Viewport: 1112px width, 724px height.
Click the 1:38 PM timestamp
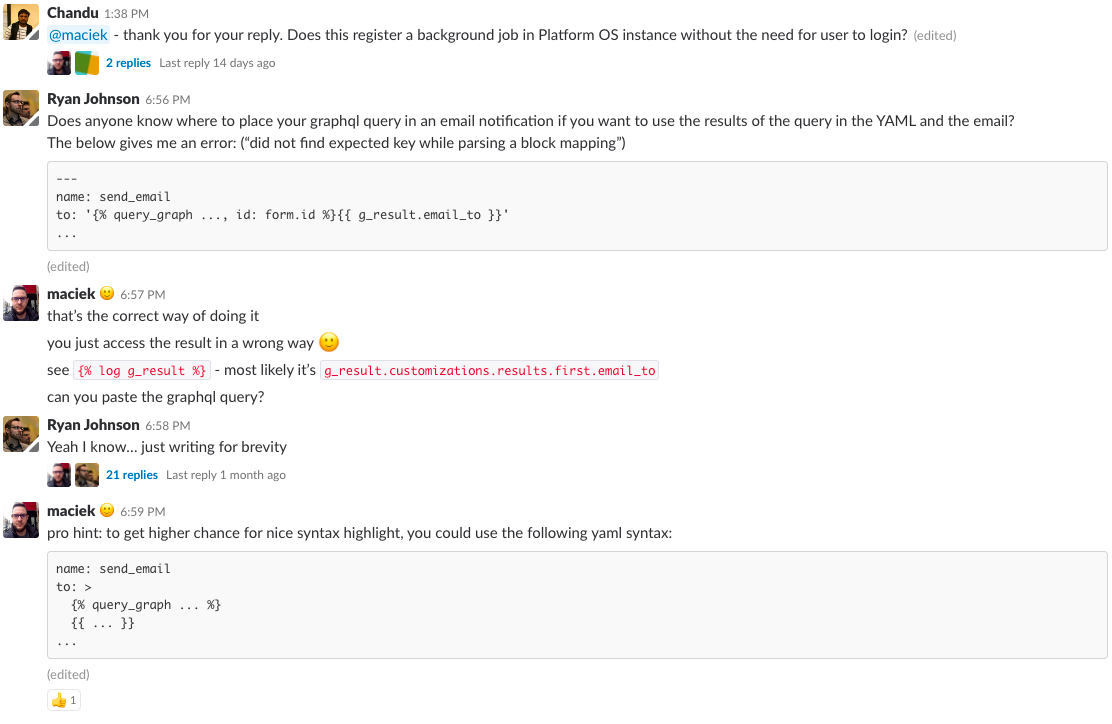pyautogui.click(x=126, y=14)
